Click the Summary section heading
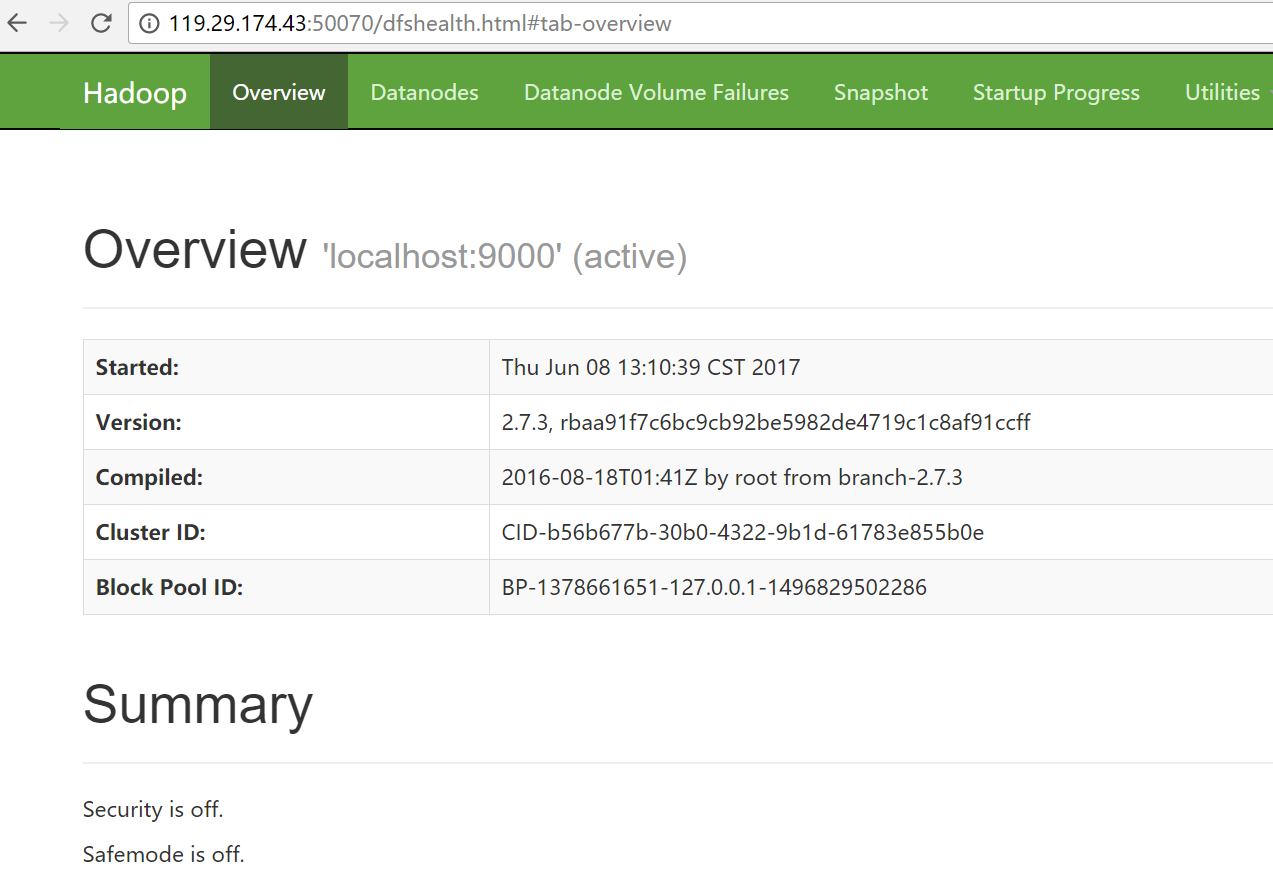This screenshot has width=1273, height=880. click(198, 704)
